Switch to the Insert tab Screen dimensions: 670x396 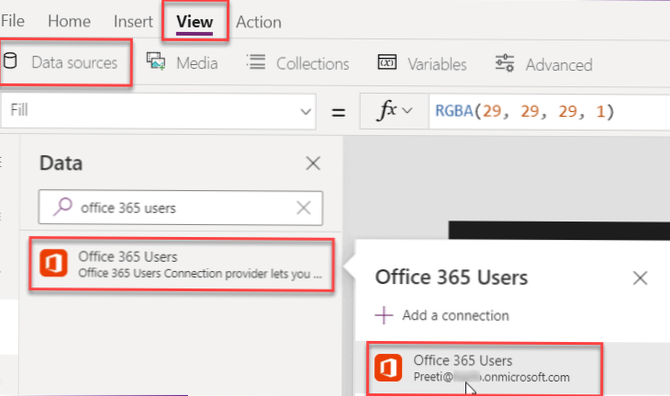(x=133, y=21)
